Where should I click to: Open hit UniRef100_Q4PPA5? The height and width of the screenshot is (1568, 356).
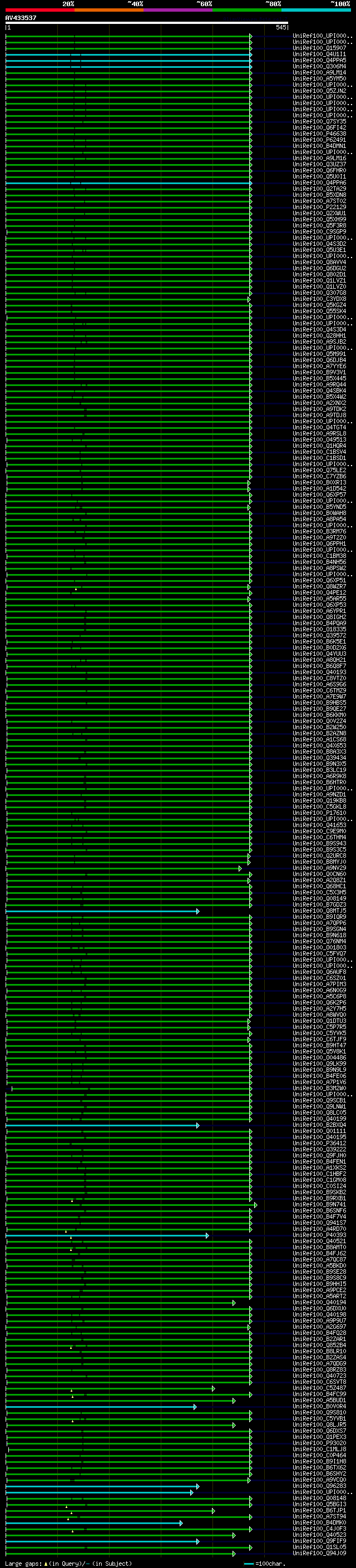point(319,60)
